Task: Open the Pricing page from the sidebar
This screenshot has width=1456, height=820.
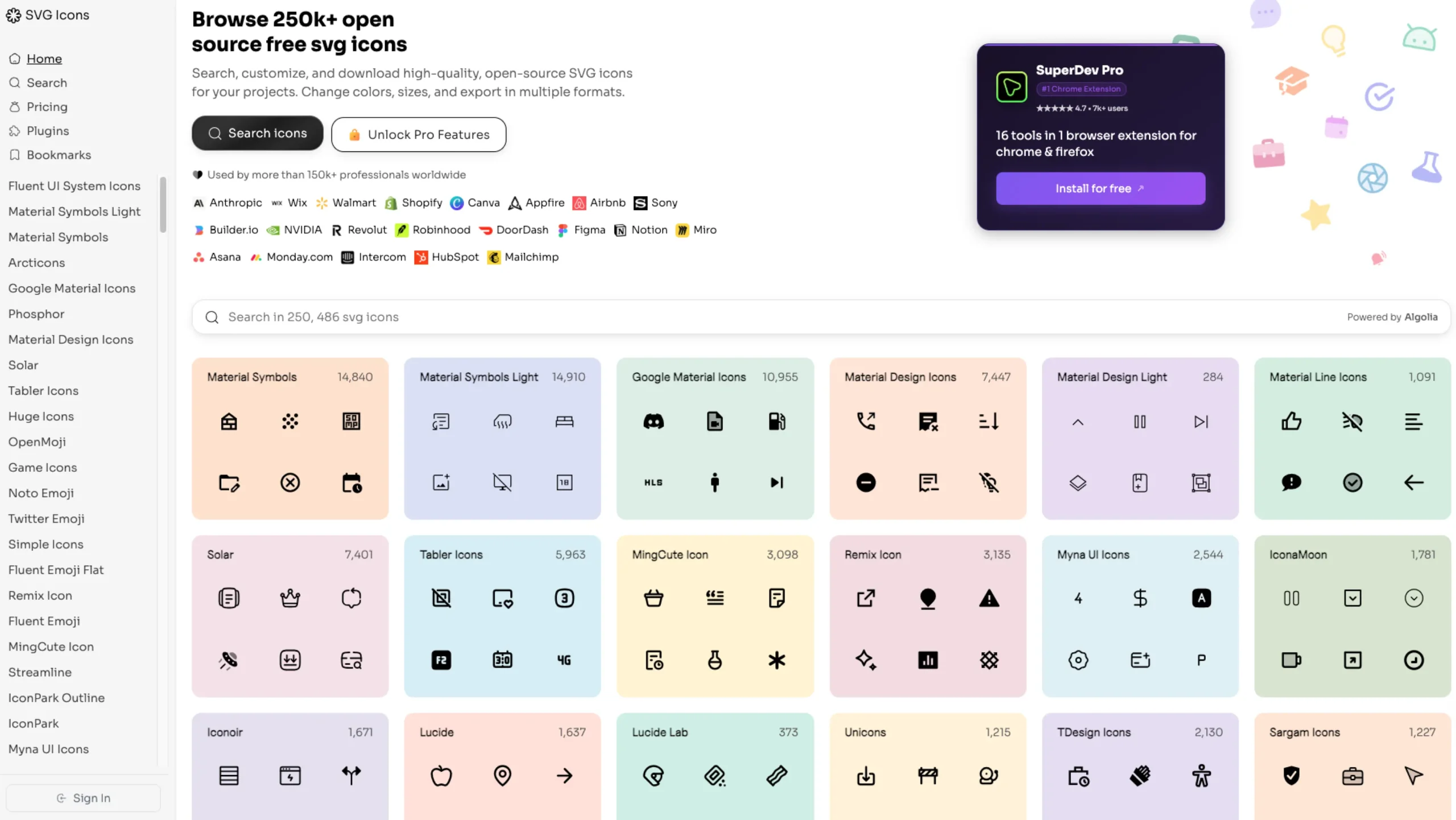Action: 47,107
